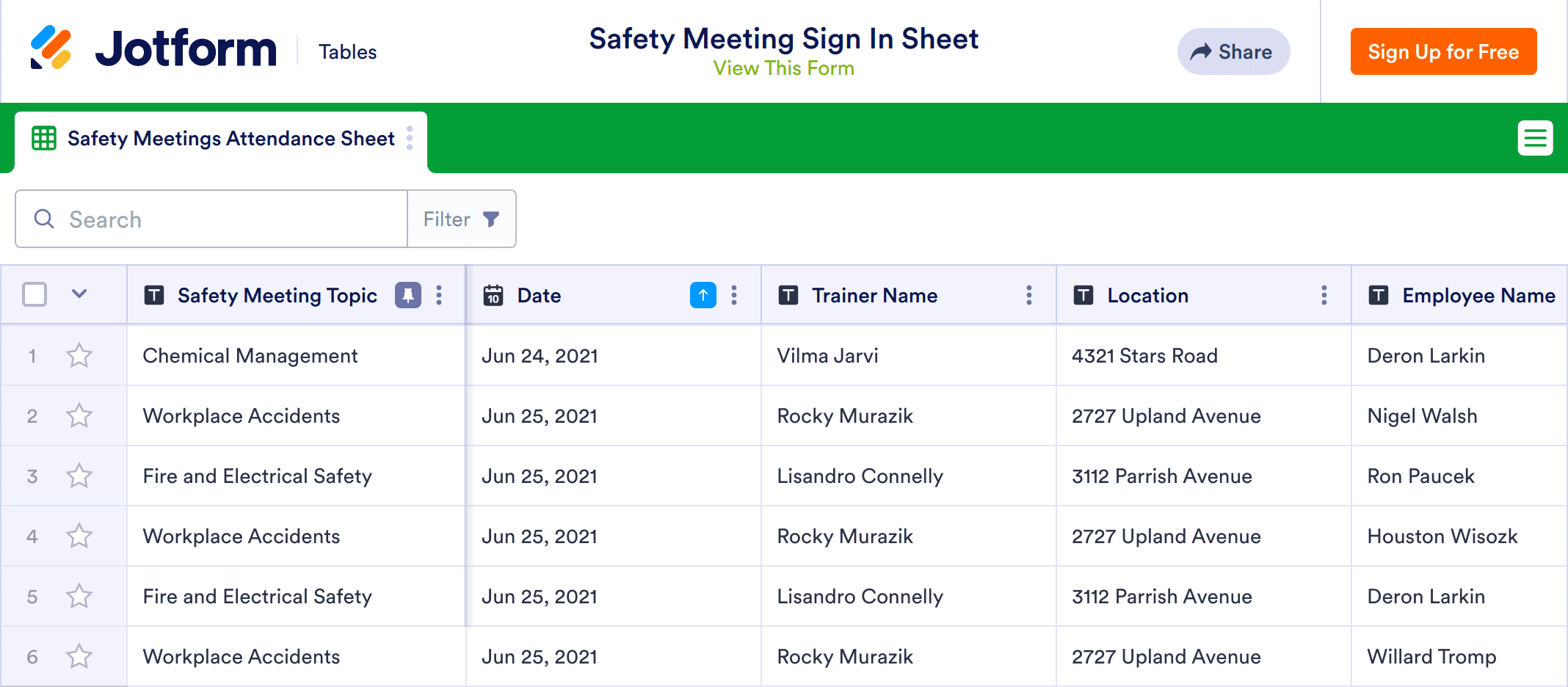Open Date column three-dot menu

pos(734,295)
